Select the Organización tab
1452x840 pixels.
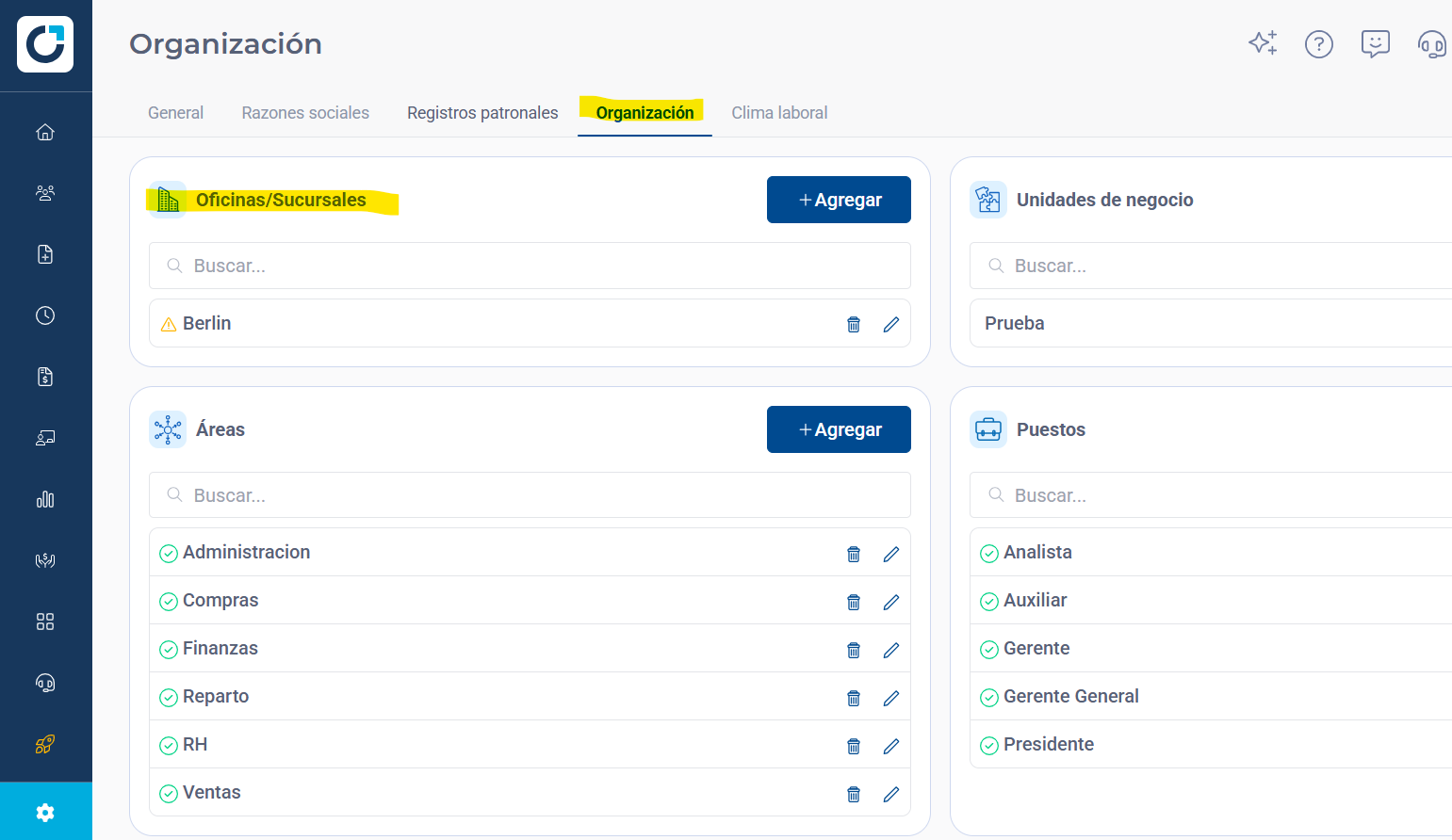(x=644, y=113)
